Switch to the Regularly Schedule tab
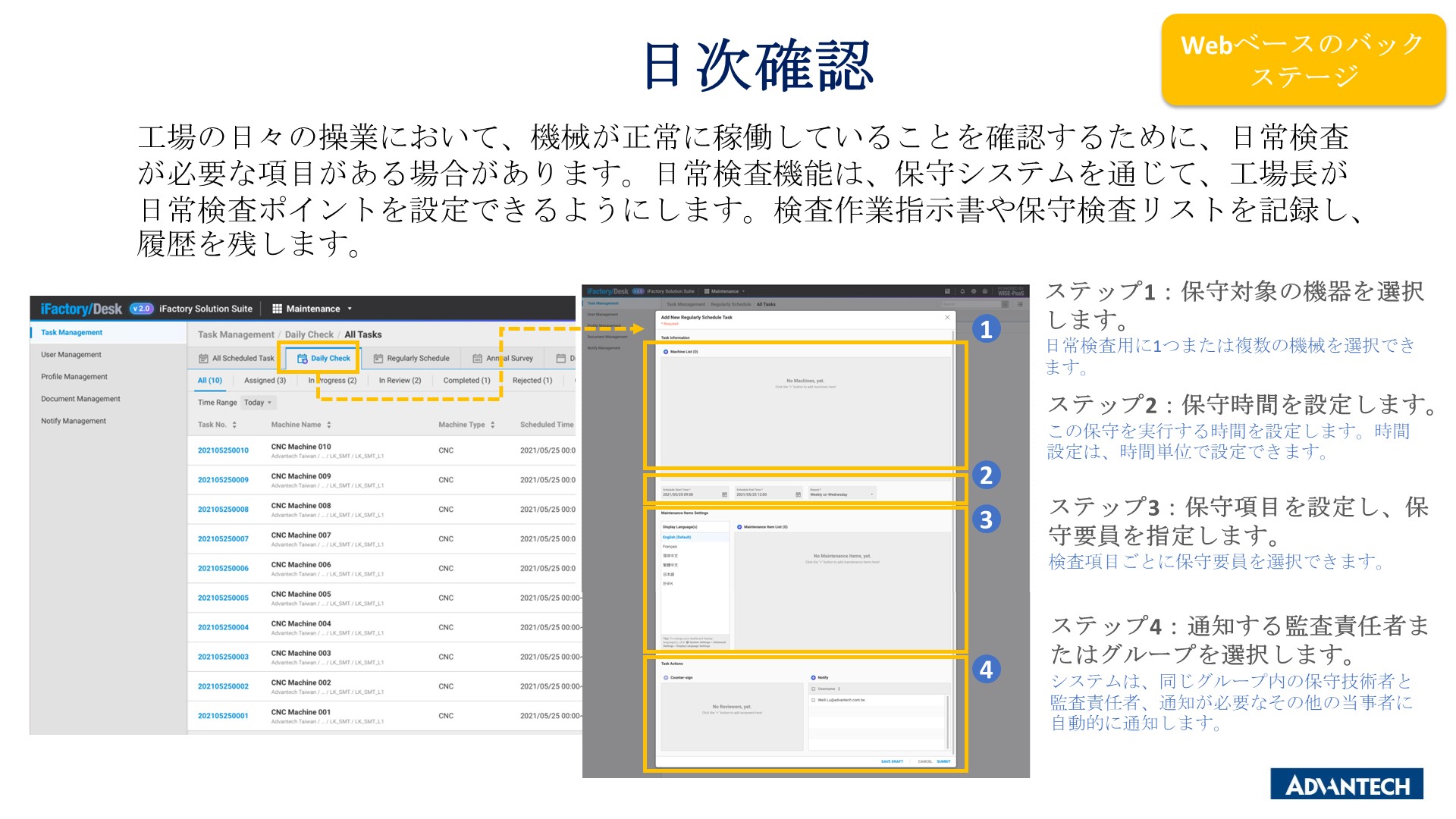 click(412, 359)
